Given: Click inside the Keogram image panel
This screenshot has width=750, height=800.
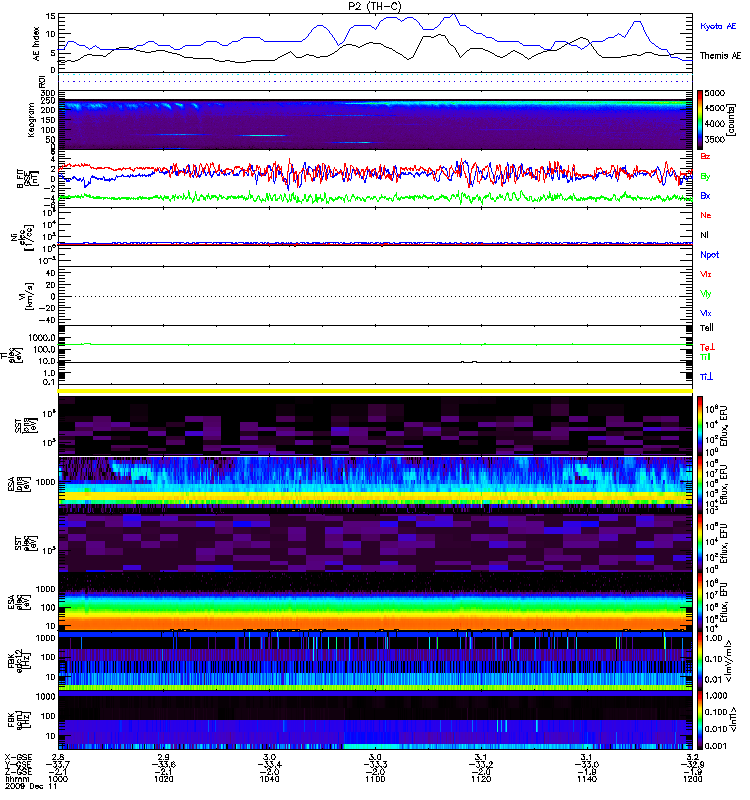Looking at the screenshot, I should point(375,124).
